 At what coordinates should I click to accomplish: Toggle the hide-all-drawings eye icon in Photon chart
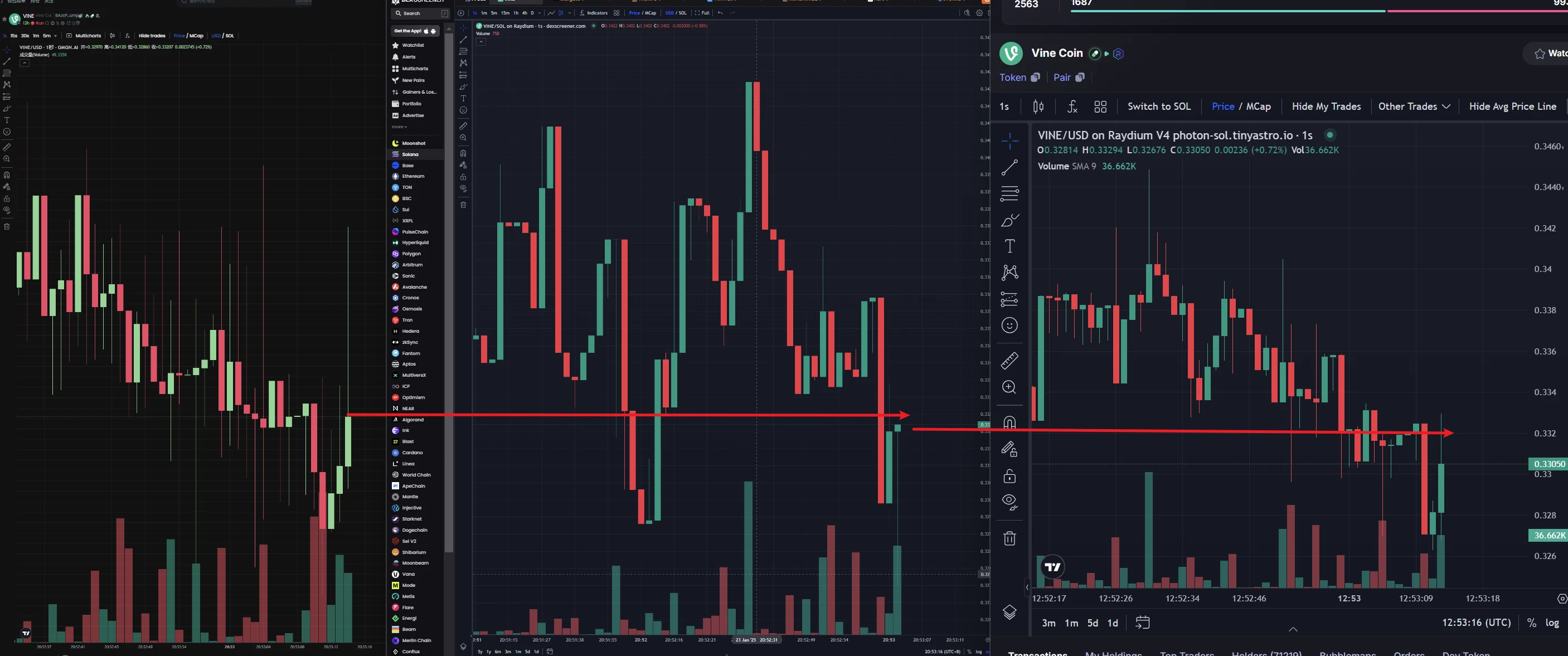[1009, 502]
